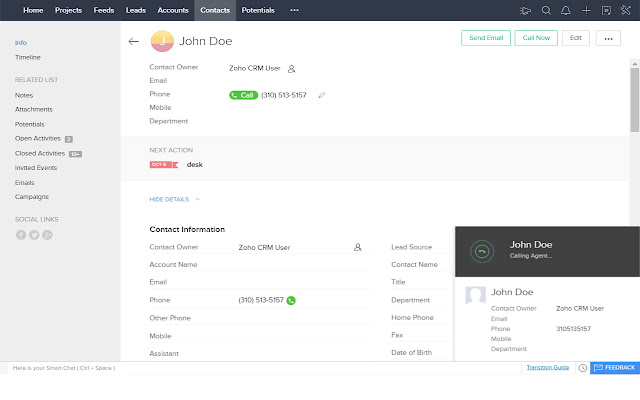Image resolution: width=640 pixels, height=400 pixels.
Task: Click the John Doe avatar in header
Action: (162, 41)
